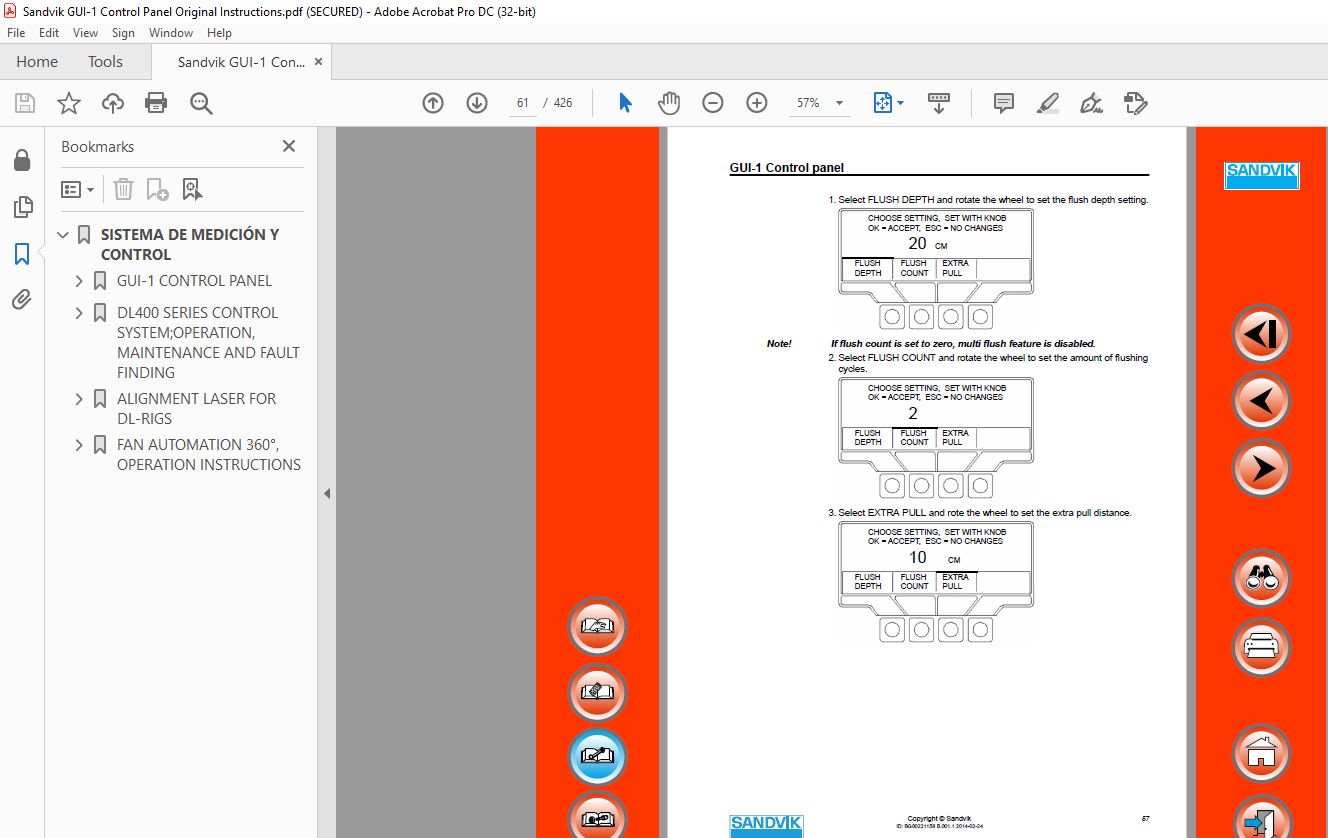This screenshot has height=838, width=1328.
Task: Add new bookmark icon
Action: pos(157,189)
